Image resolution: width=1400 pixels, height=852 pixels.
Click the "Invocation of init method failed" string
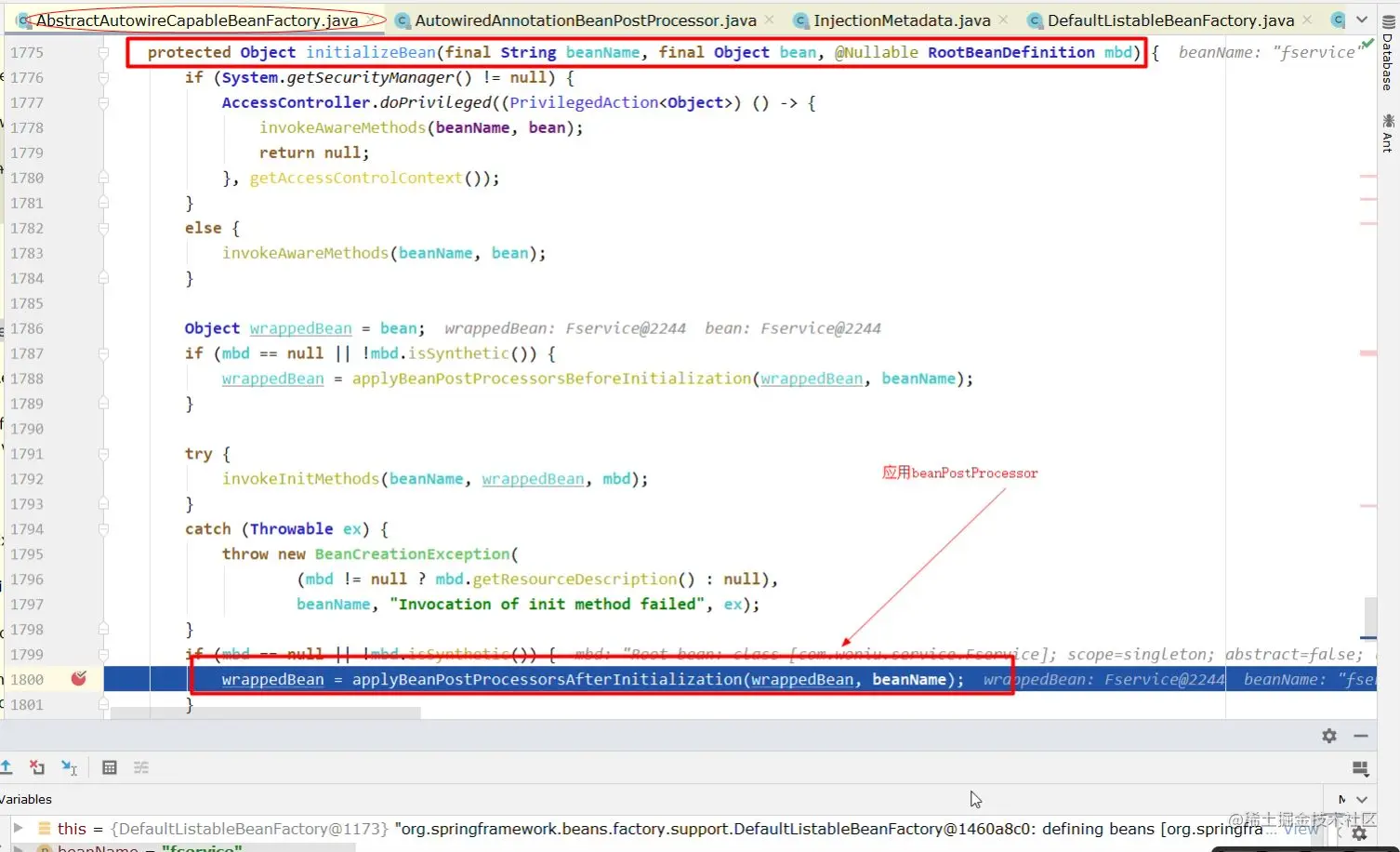tap(547, 605)
